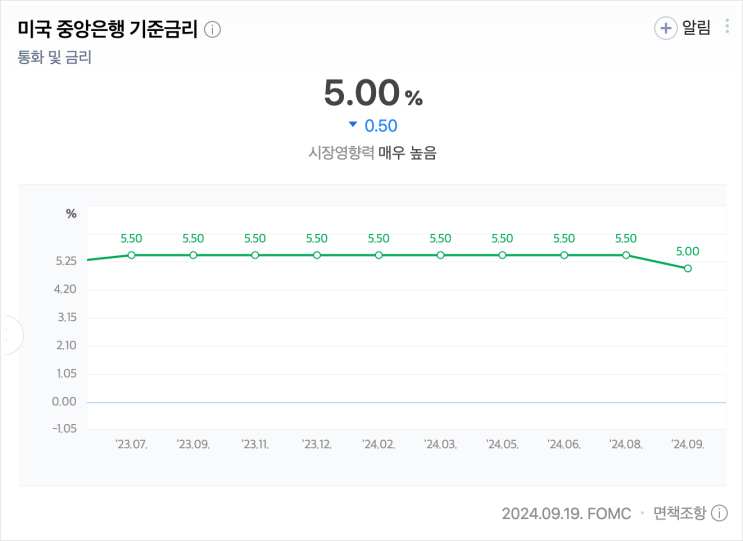Open the 면책조항 disclaimer link

679,513
